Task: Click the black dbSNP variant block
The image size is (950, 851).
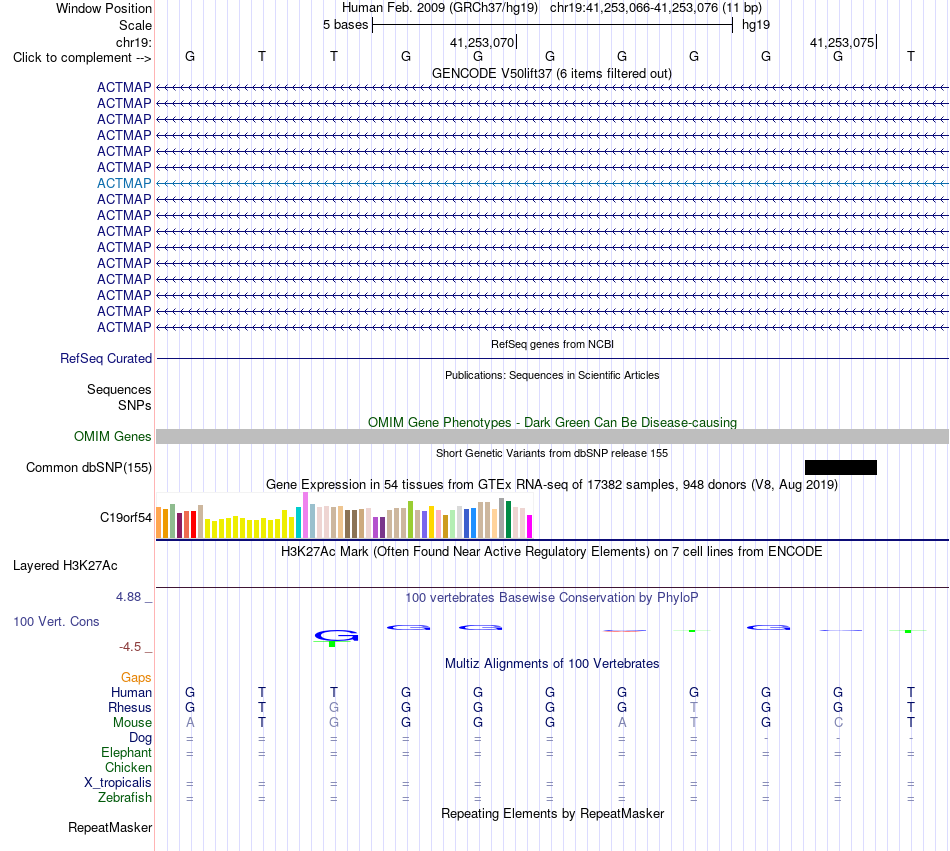Action: click(x=841, y=467)
